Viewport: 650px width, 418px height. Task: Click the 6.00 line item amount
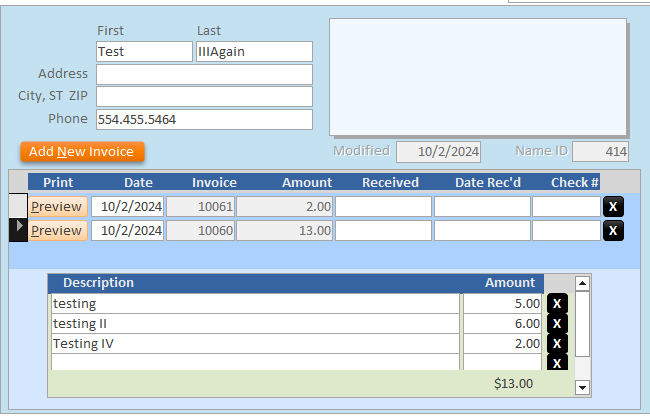(x=502, y=323)
